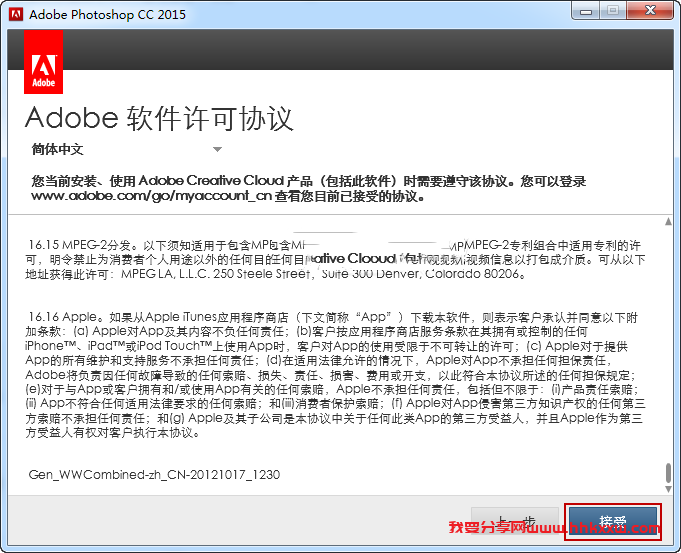Click the 16.15 MPEG-2分发 clause heading
Viewport: 681px width, 553px height.
pos(80,245)
